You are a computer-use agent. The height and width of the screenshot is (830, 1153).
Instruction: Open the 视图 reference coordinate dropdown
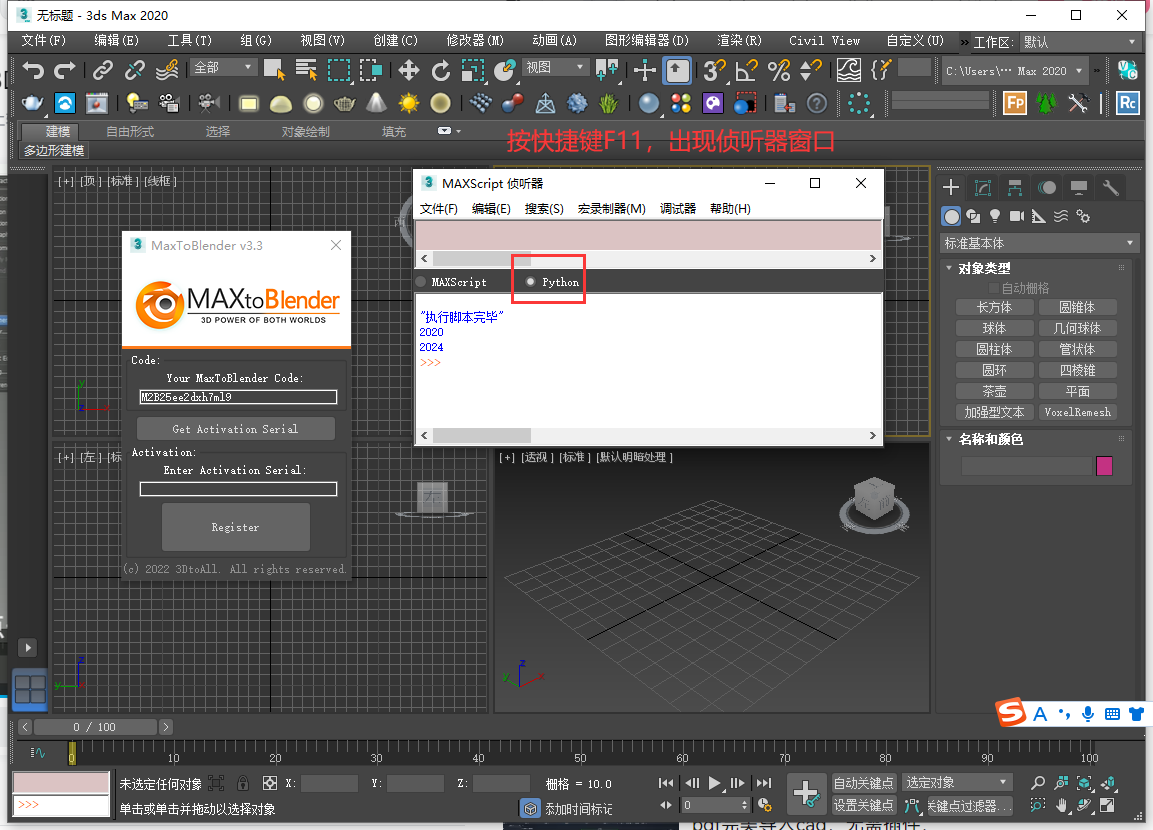(x=556, y=68)
